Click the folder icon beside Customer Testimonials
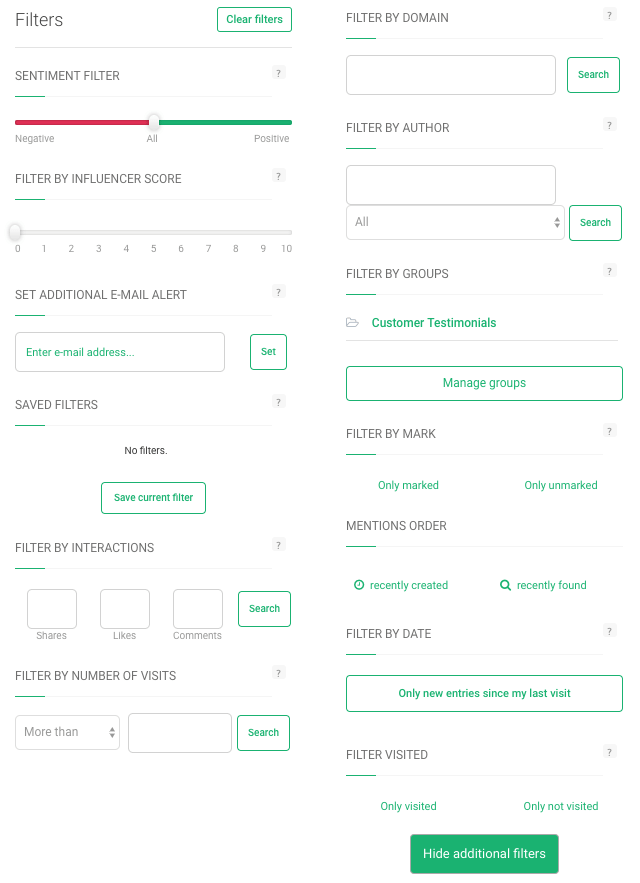The image size is (640, 883). pyautogui.click(x=354, y=322)
